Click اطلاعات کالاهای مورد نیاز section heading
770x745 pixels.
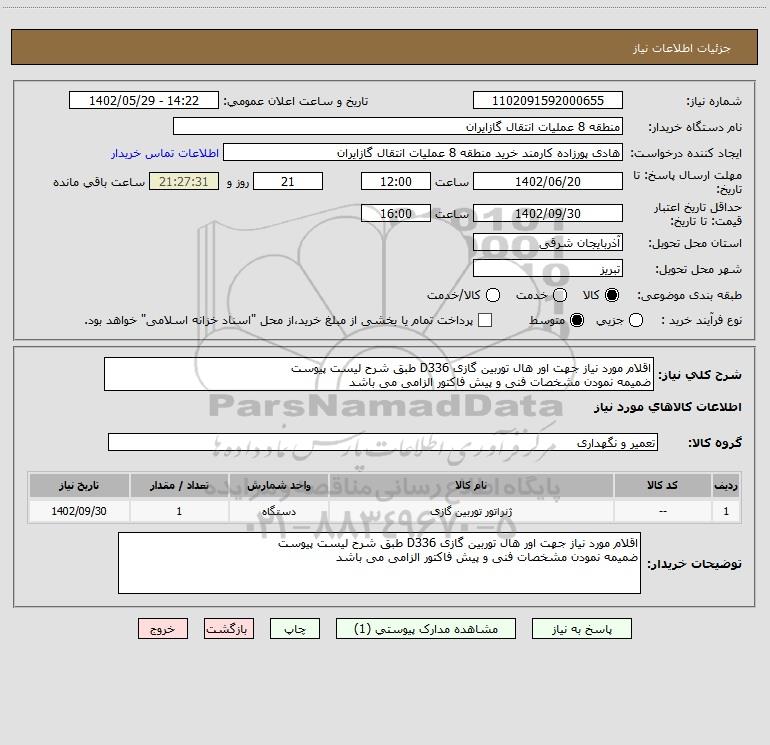(668, 407)
